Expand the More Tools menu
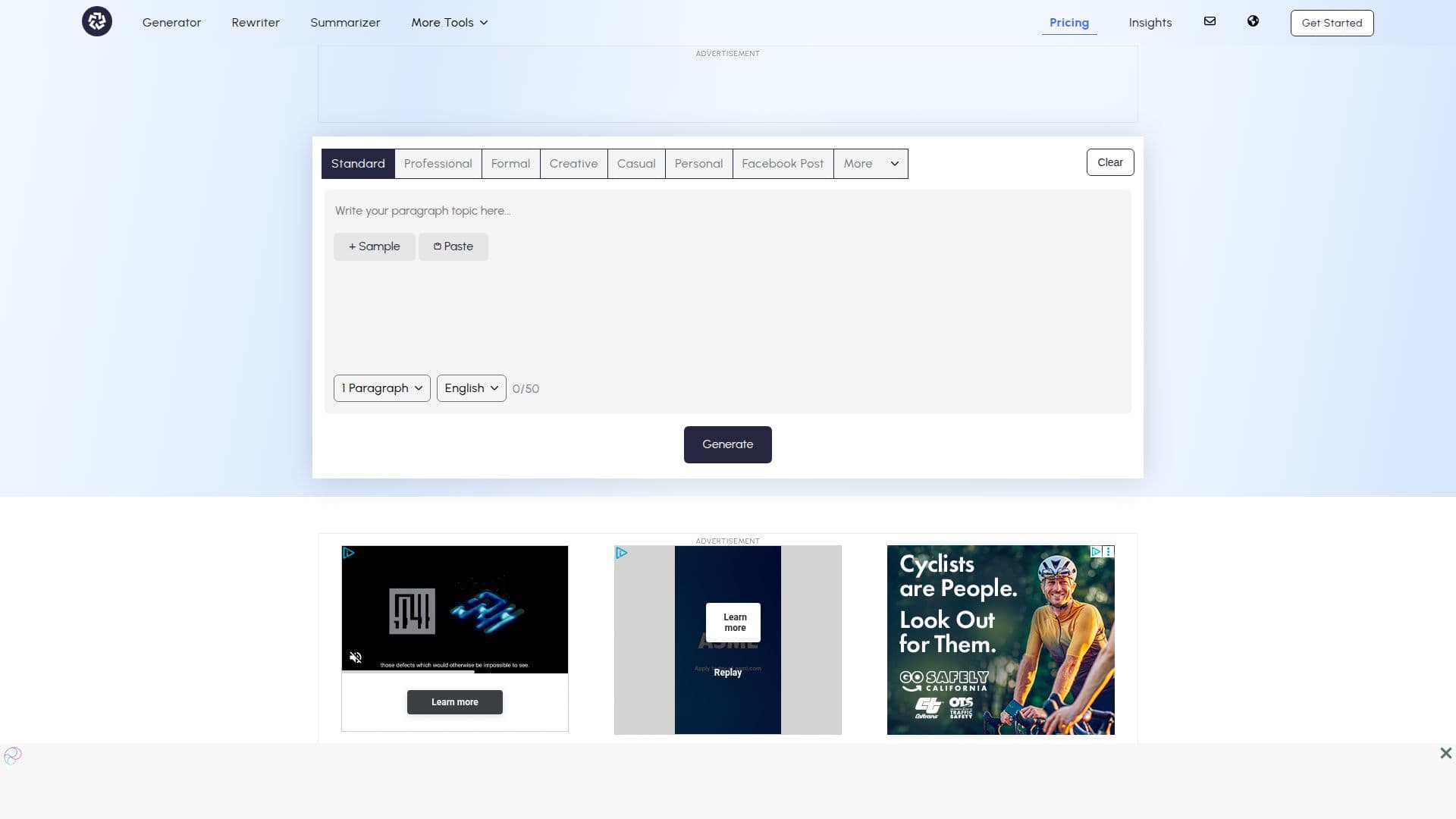Screen dimensions: 1456x819 [450, 23]
